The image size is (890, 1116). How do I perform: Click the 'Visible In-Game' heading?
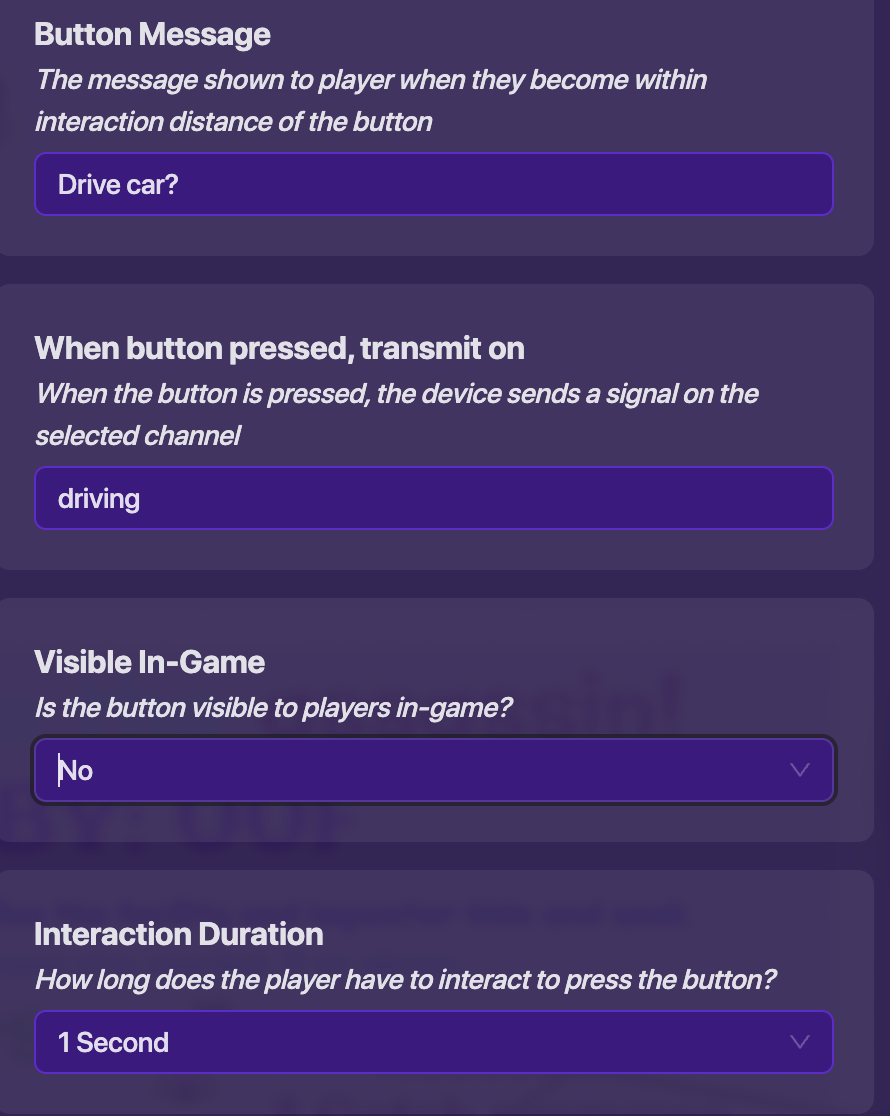tap(149, 662)
